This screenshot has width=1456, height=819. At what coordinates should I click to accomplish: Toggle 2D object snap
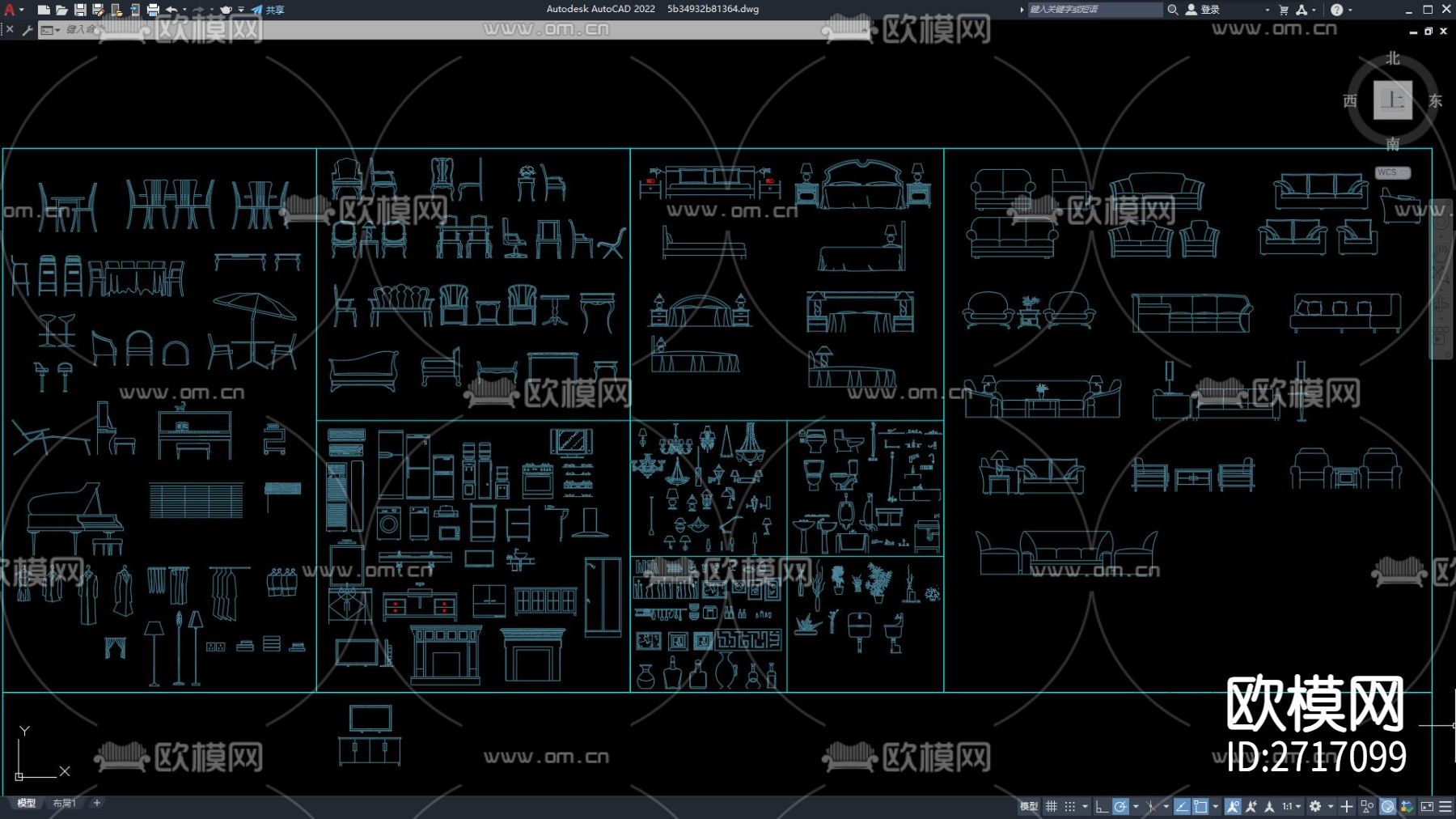pos(1200,807)
